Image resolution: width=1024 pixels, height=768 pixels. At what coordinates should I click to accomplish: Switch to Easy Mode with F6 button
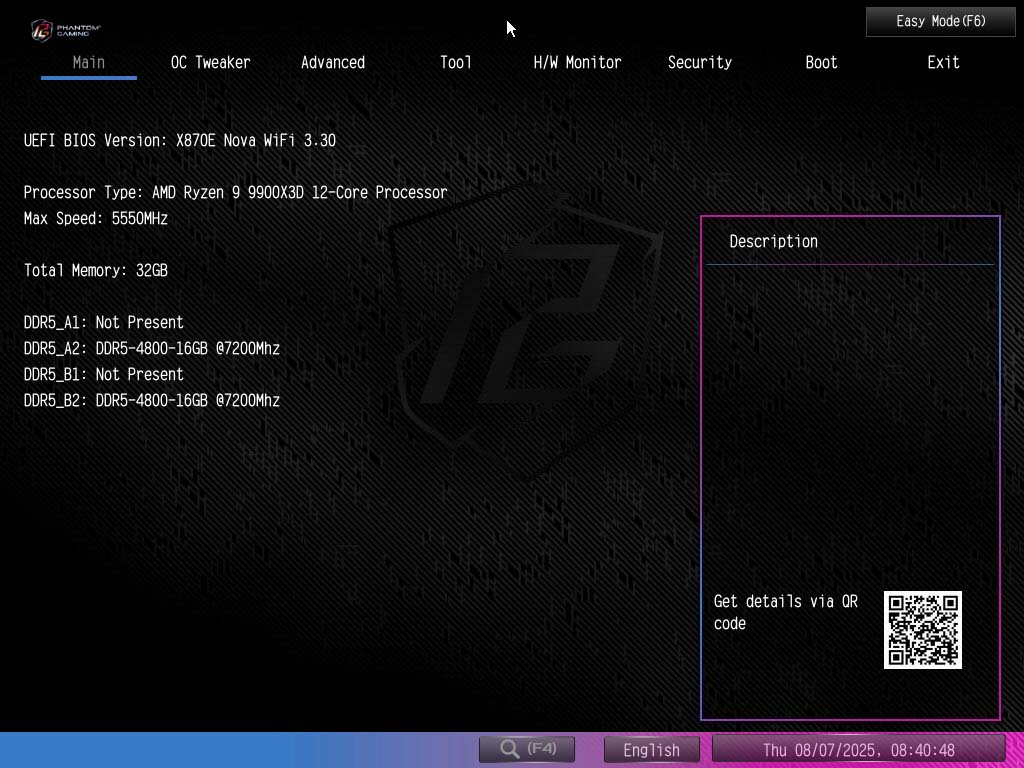click(940, 21)
